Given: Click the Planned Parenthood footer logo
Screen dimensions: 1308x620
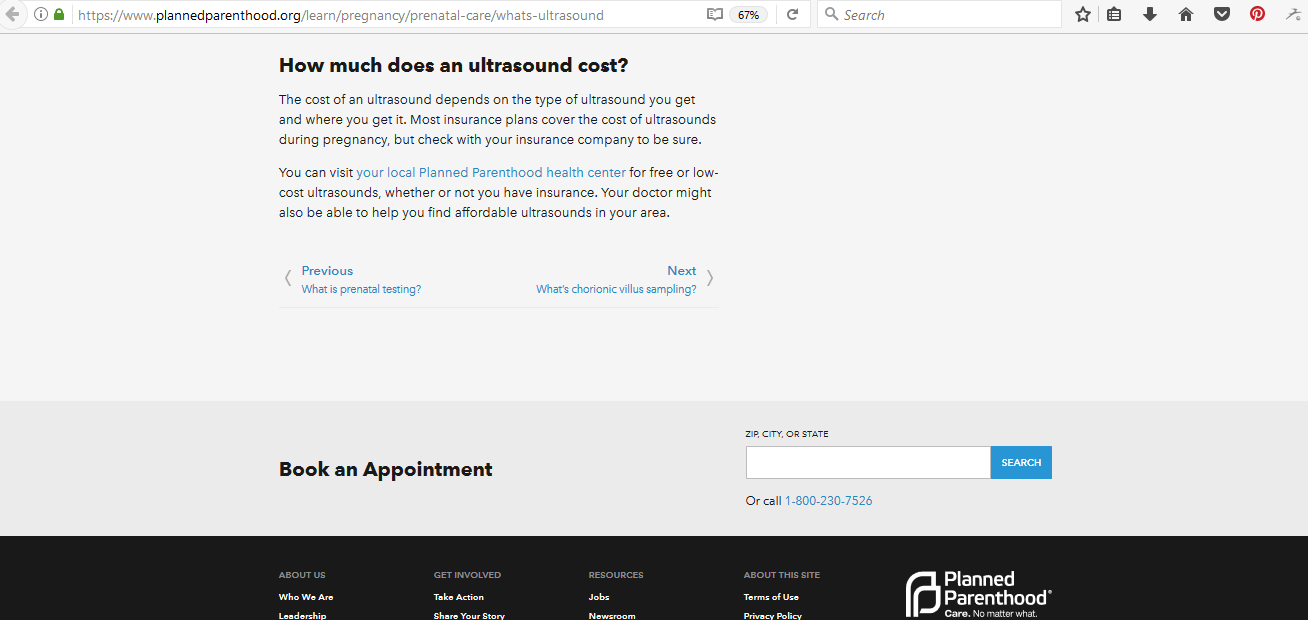Looking at the screenshot, I should [978, 594].
